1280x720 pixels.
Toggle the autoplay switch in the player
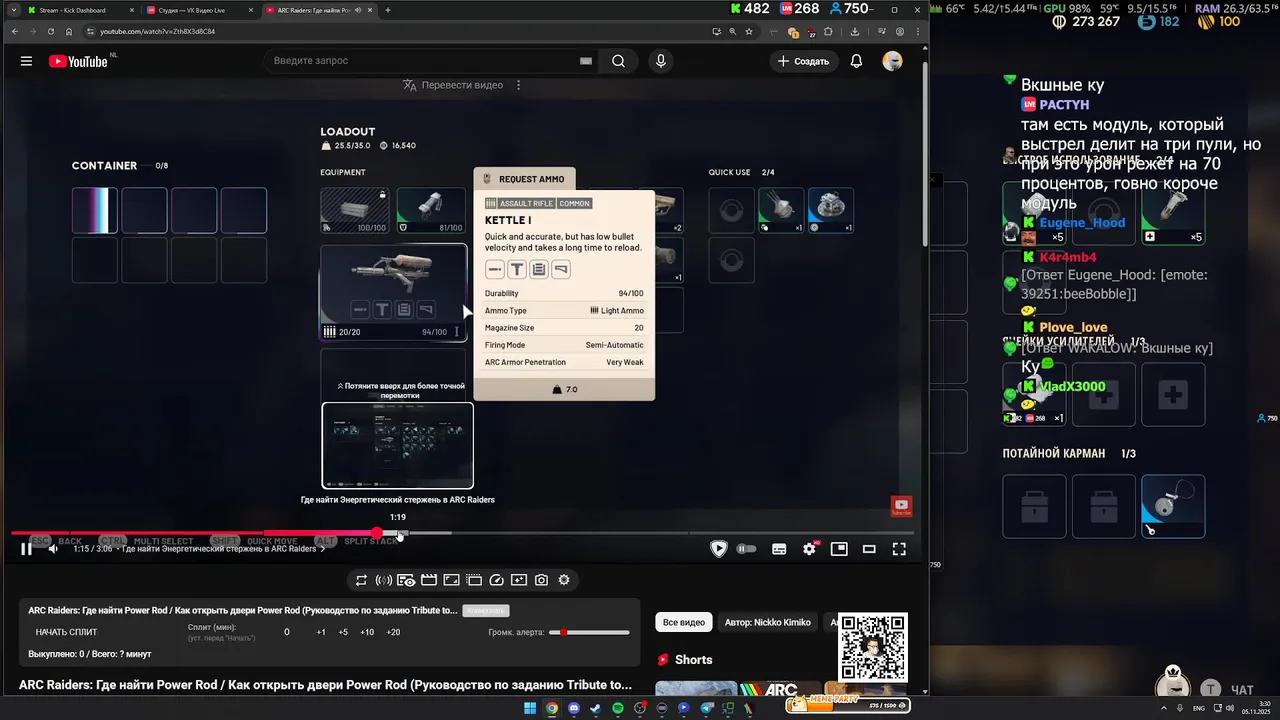[x=746, y=548]
